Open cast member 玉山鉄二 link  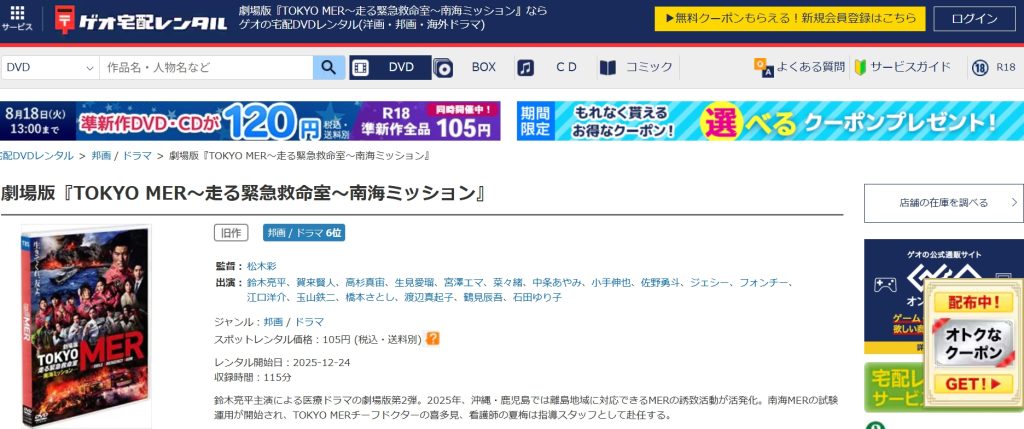pos(316,298)
